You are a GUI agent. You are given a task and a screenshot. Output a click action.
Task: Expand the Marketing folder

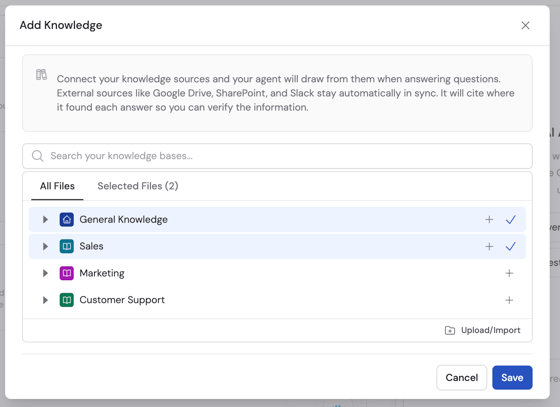(45, 273)
